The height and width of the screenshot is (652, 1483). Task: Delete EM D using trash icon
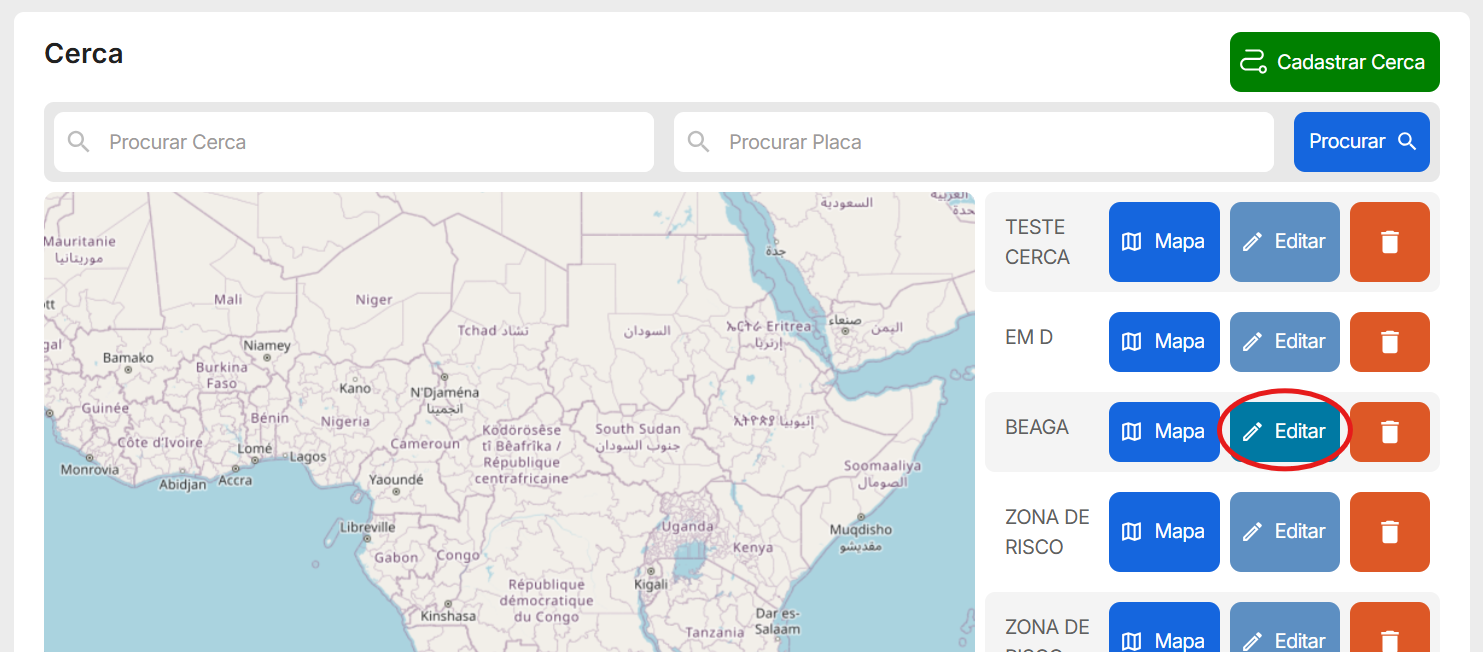1389,342
